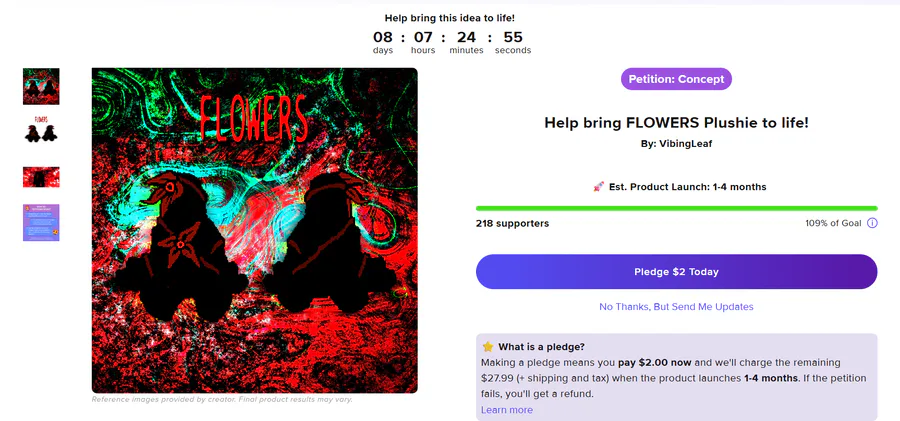The image size is (900, 421).
Task: Click the star icon beside What is a pledge
Action: tap(488, 346)
